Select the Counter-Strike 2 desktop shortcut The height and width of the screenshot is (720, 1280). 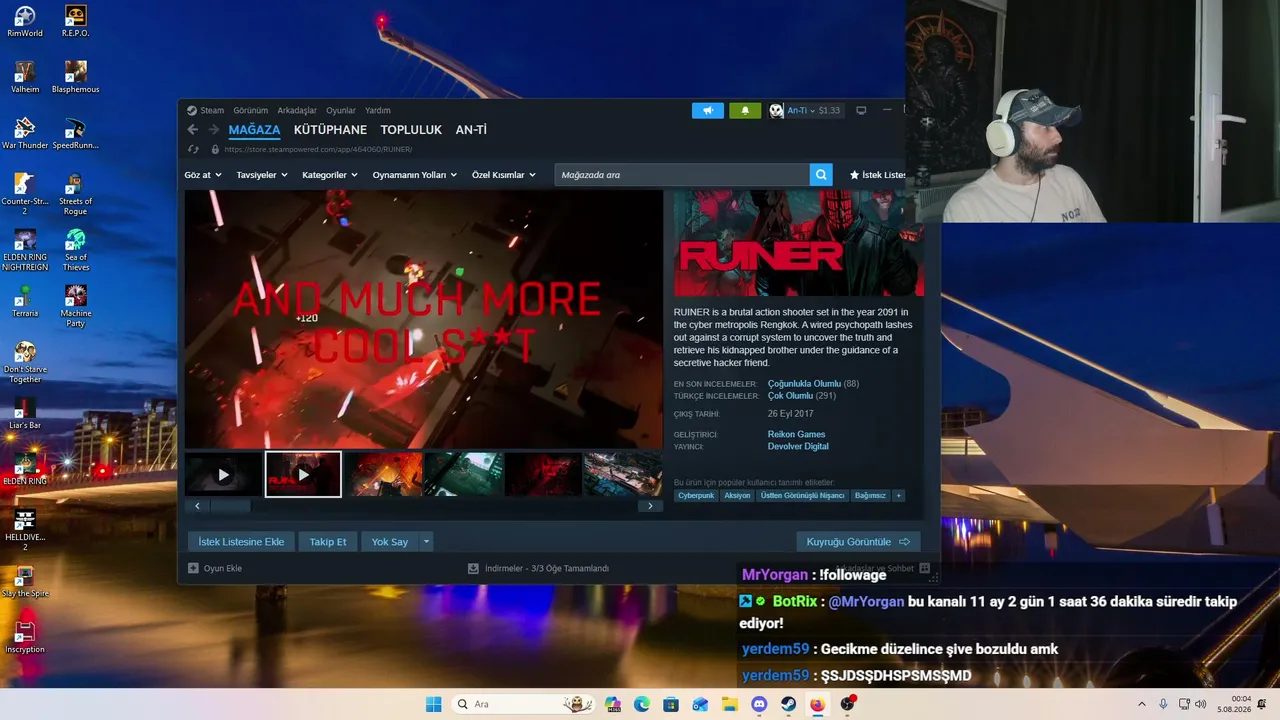pyautogui.click(x=25, y=194)
